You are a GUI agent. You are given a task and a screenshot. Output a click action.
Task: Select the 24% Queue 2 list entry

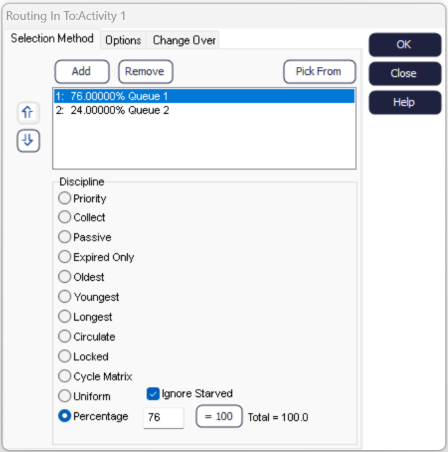coord(204,110)
